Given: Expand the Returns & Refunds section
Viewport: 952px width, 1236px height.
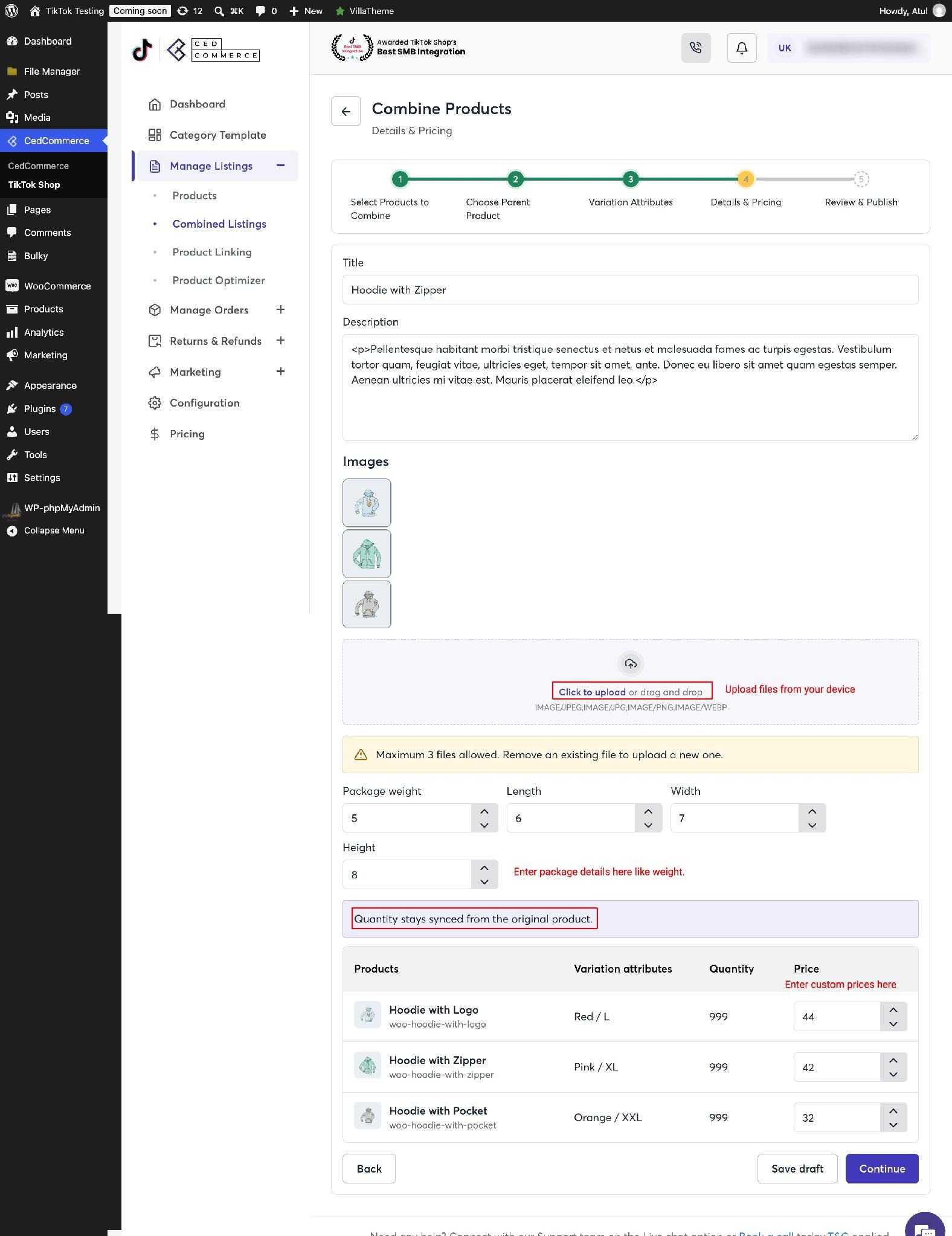Looking at the screenshot, I should tap(280, 340).
